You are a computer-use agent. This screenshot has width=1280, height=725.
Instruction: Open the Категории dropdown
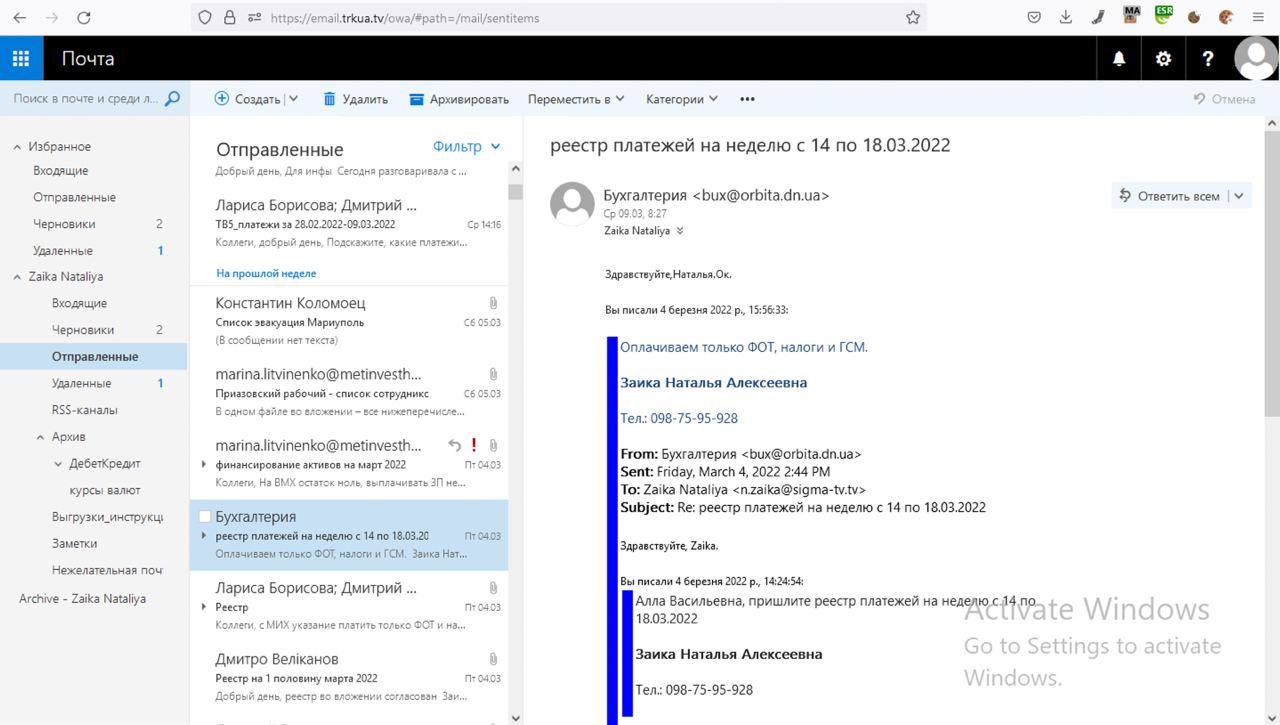point(682,99)
